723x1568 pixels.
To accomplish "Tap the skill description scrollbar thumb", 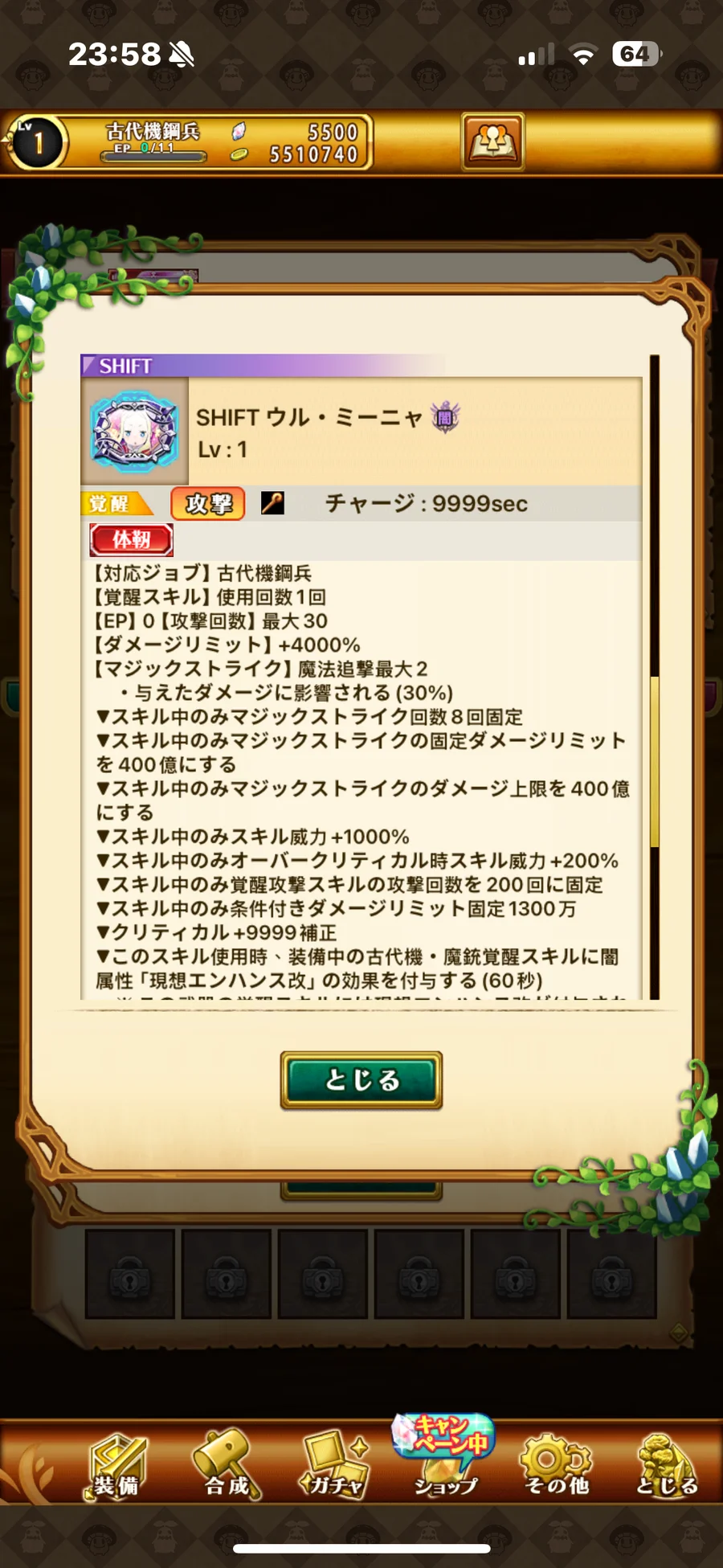I will [655, 761].
